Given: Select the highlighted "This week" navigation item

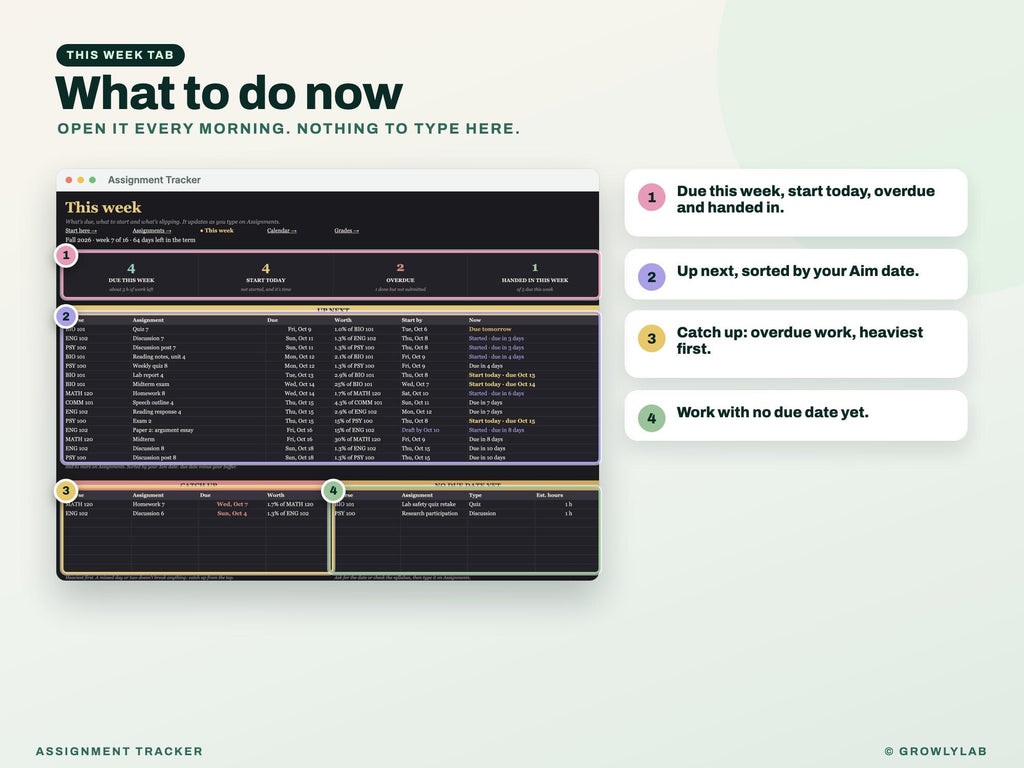Looking at the screenshot, I should (217, 231).
